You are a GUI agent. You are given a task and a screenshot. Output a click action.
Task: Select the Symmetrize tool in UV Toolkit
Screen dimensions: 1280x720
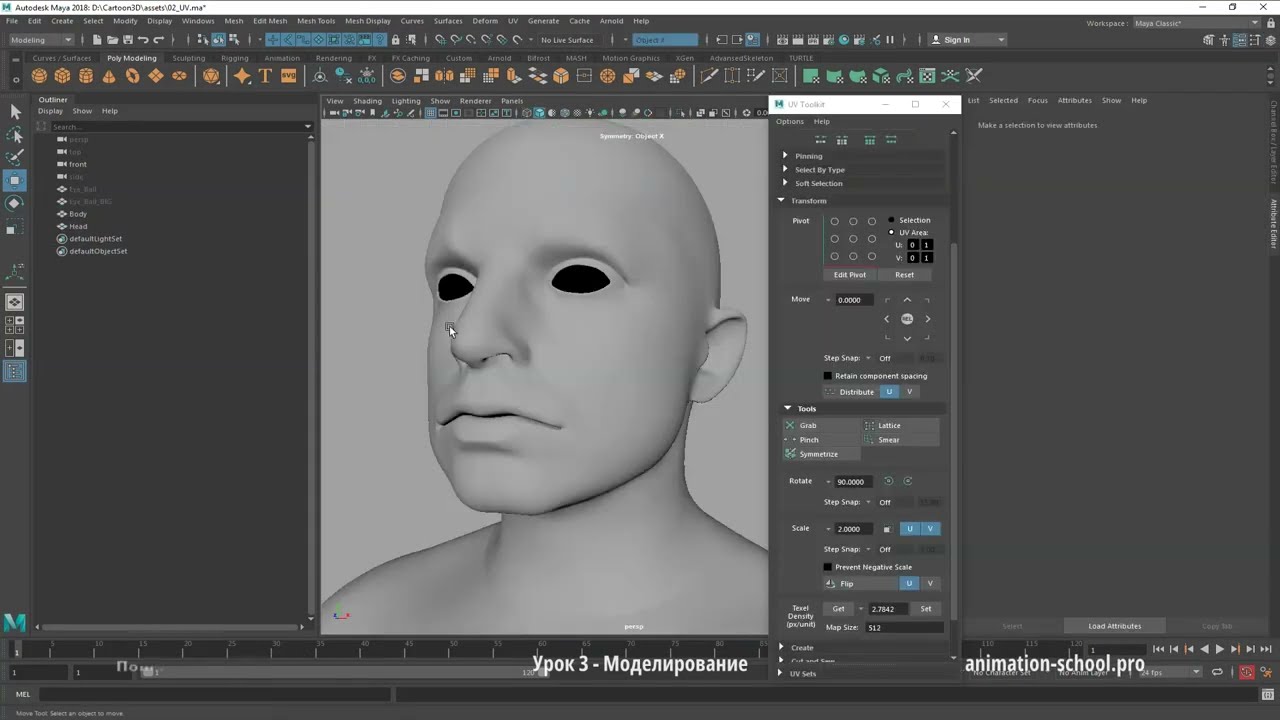pos(818,454)
